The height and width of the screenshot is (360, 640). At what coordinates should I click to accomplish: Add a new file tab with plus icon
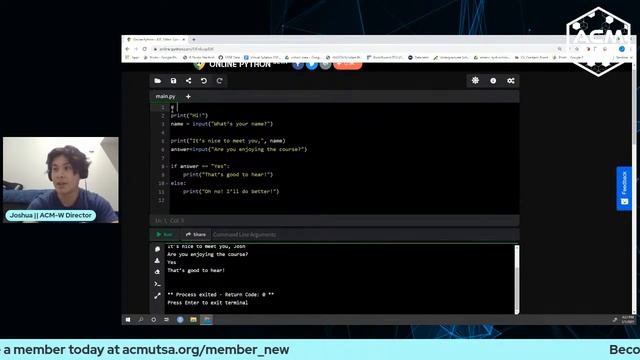coord(188,97)
